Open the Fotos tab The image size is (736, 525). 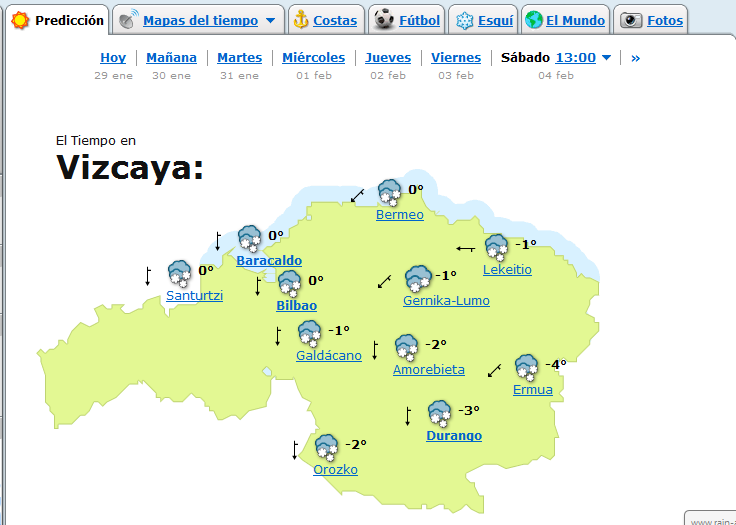(654, 20)
